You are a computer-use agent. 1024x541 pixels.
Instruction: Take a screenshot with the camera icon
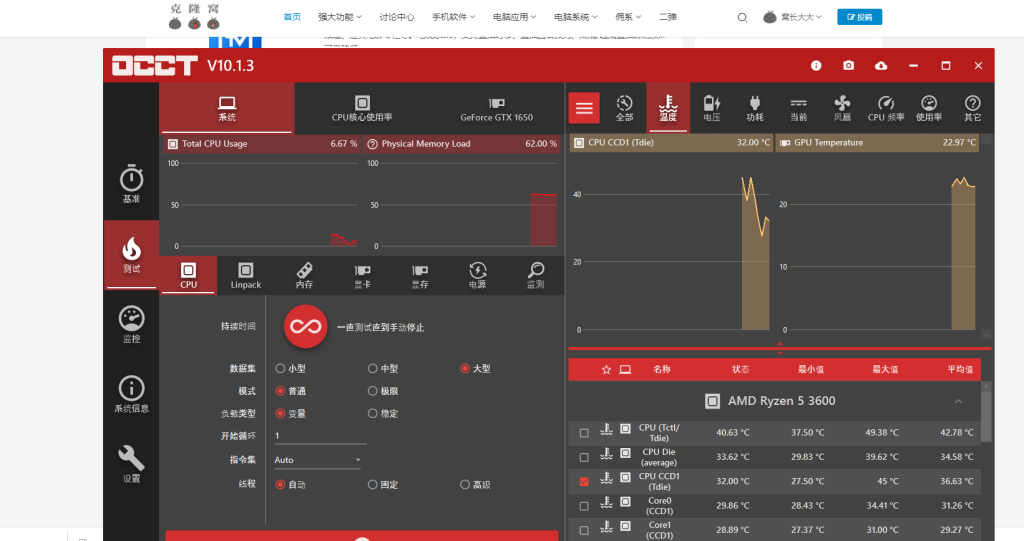(848, 65)
